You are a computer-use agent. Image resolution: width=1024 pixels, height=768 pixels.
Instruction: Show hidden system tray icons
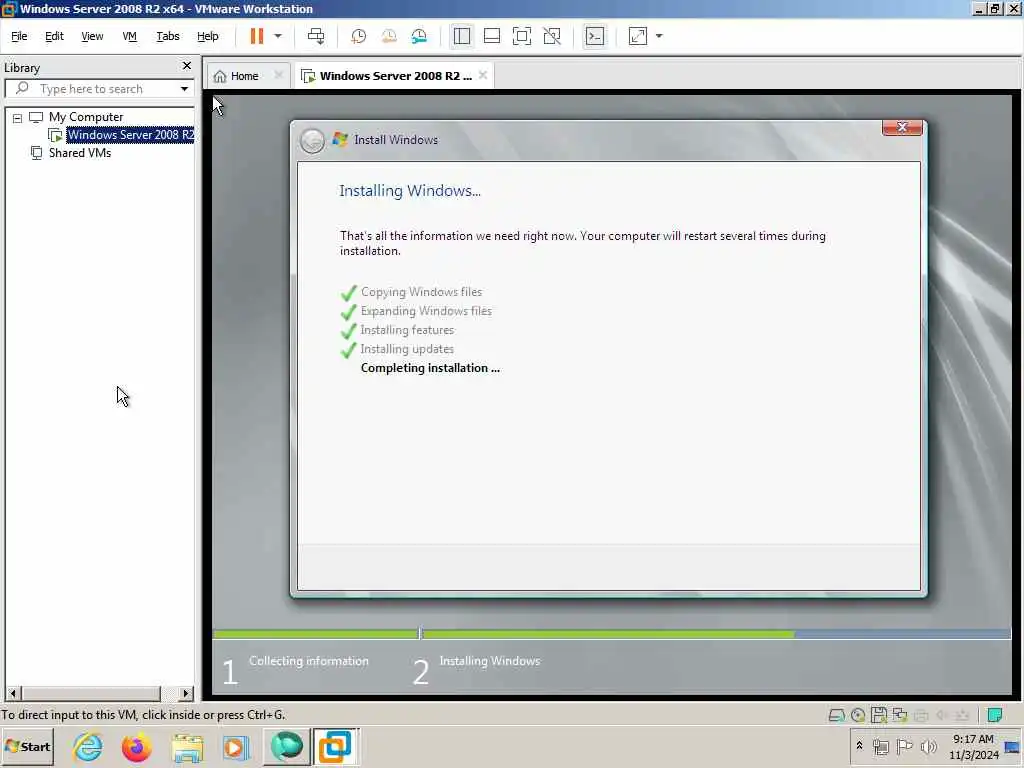click(x=859, y=746)
